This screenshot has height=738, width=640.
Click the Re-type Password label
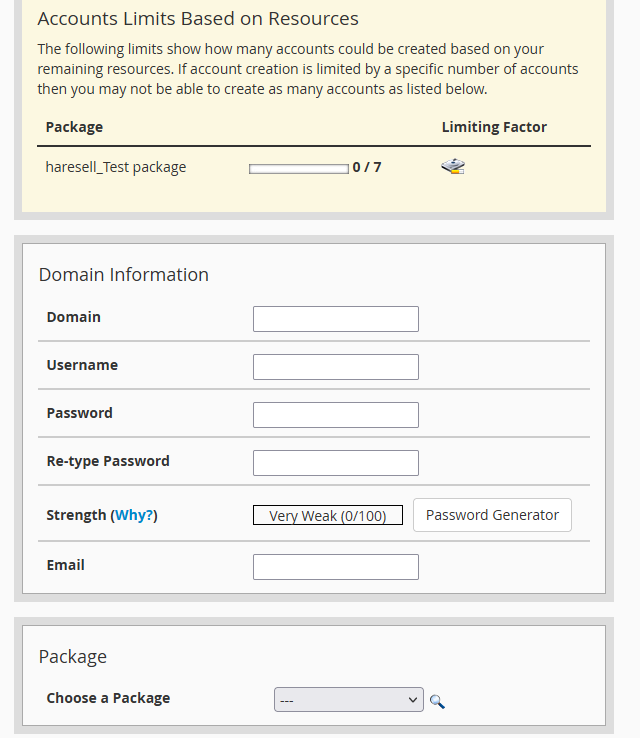[108, 461]
